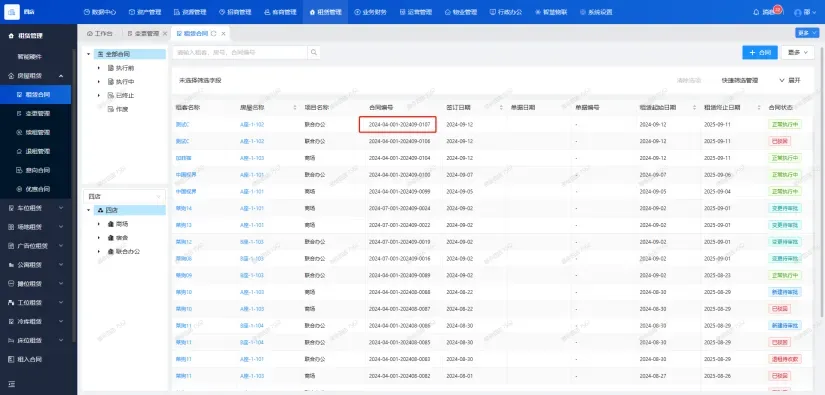Open the blue 更多 dropdown in tab bar
Viewport: 825px width, 395px height.
pos(807,33)
